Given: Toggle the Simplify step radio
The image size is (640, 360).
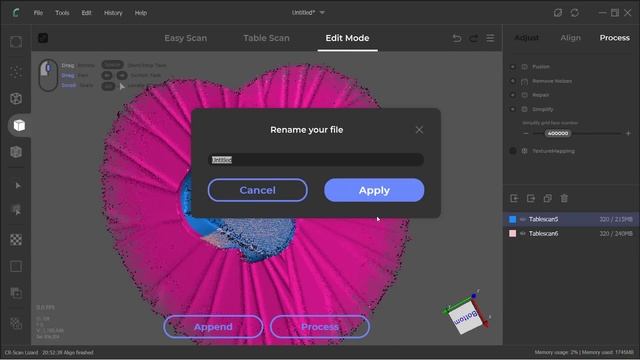Looking at the screenshot, I should [x=513, y=109].
